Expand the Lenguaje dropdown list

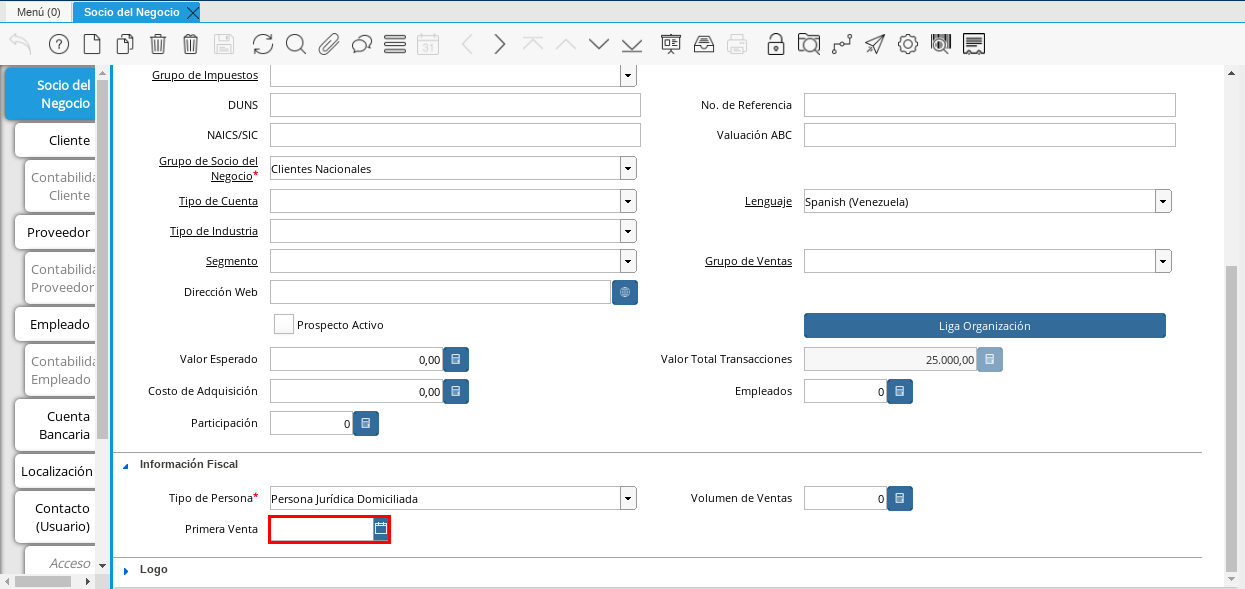click(1163, 202)
